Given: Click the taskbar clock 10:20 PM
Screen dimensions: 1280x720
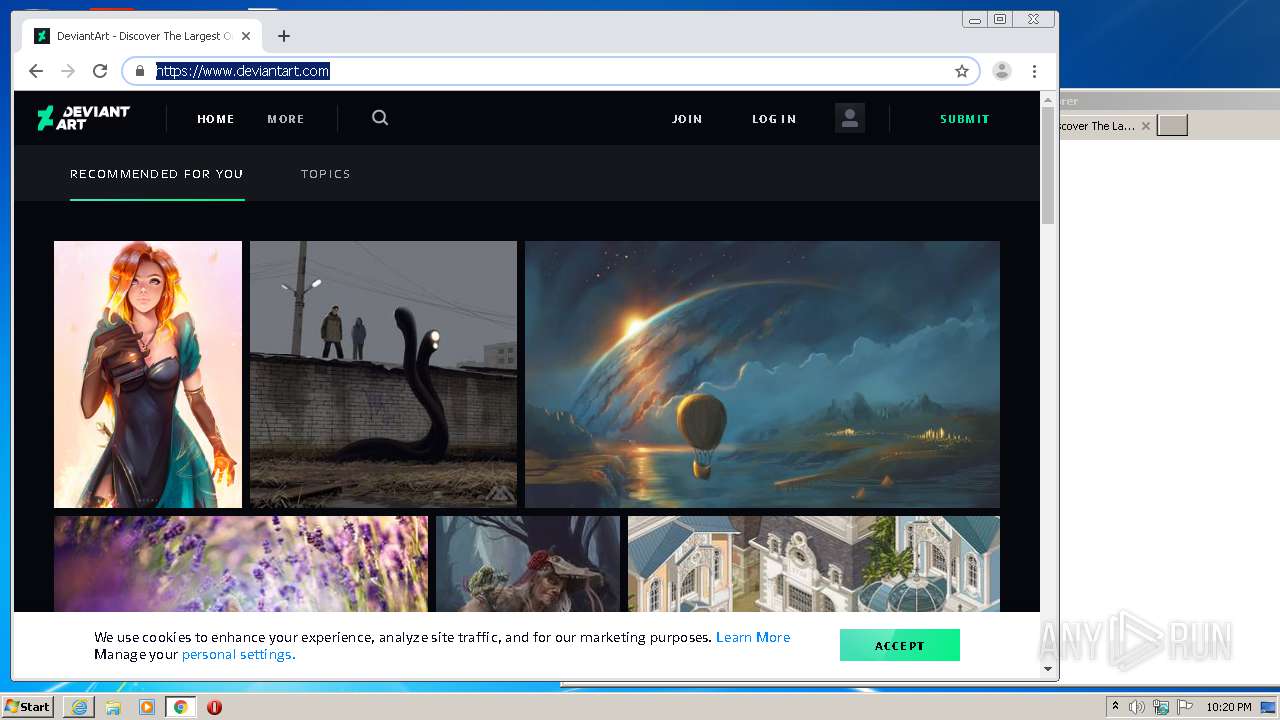Looking at the screenshot, I should [x=1229, y=707].
